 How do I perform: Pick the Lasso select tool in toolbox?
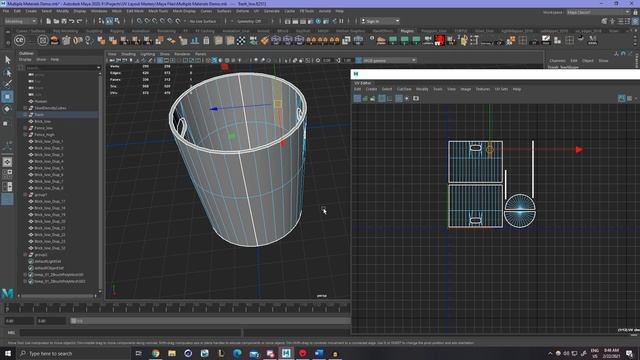click(x=7, y=73)
